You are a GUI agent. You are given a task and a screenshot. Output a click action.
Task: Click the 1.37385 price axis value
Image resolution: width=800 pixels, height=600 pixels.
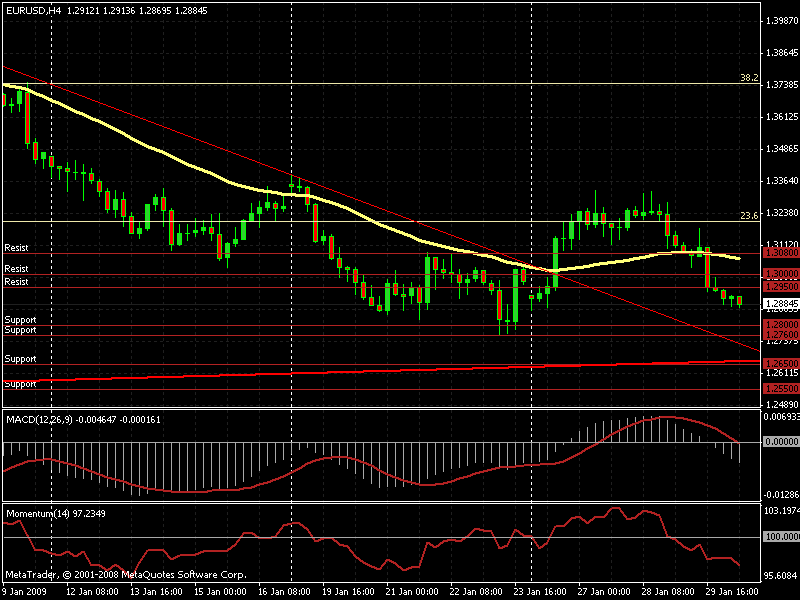782,85
